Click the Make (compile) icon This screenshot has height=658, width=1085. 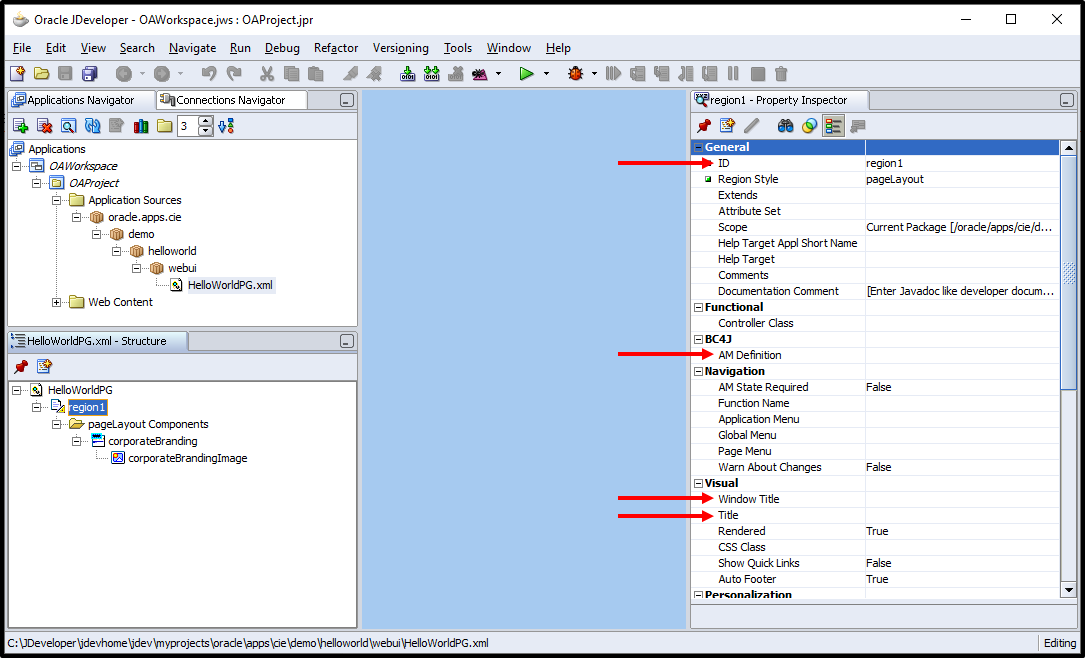point(408,73)
